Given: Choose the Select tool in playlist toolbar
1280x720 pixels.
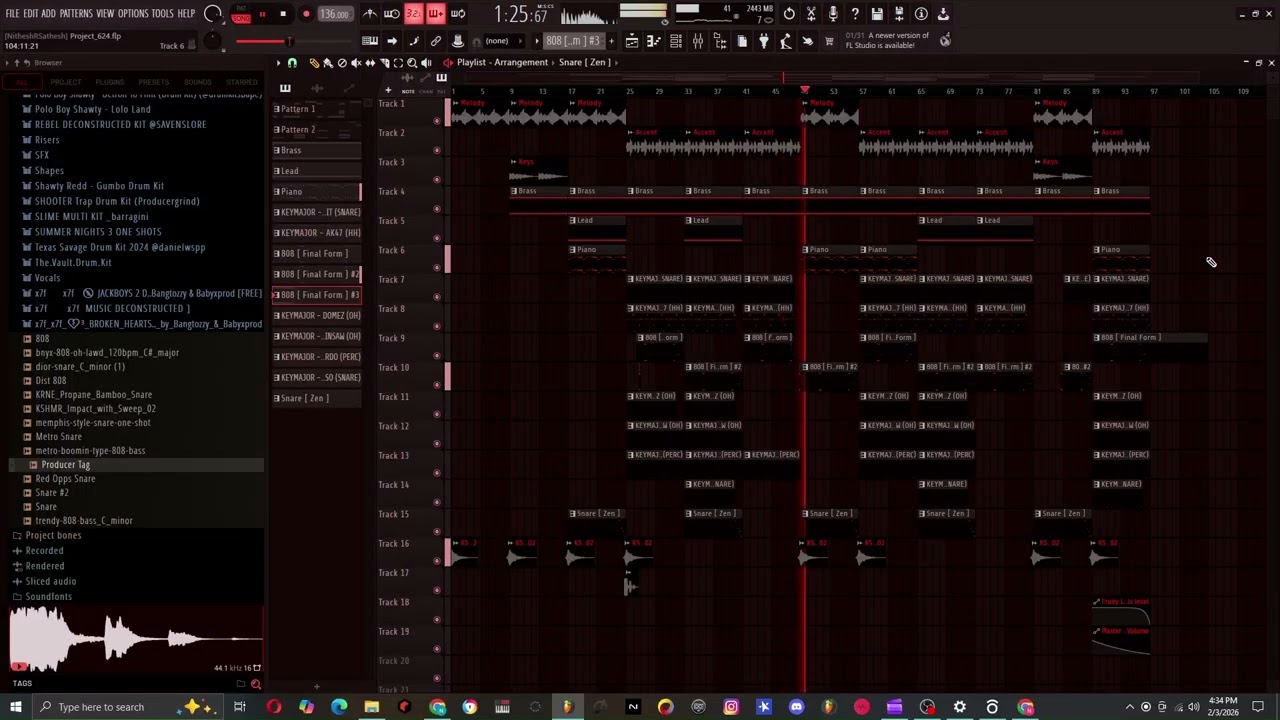Looking at the screenshot, I should pyautogui.click(x=398, y=62).
